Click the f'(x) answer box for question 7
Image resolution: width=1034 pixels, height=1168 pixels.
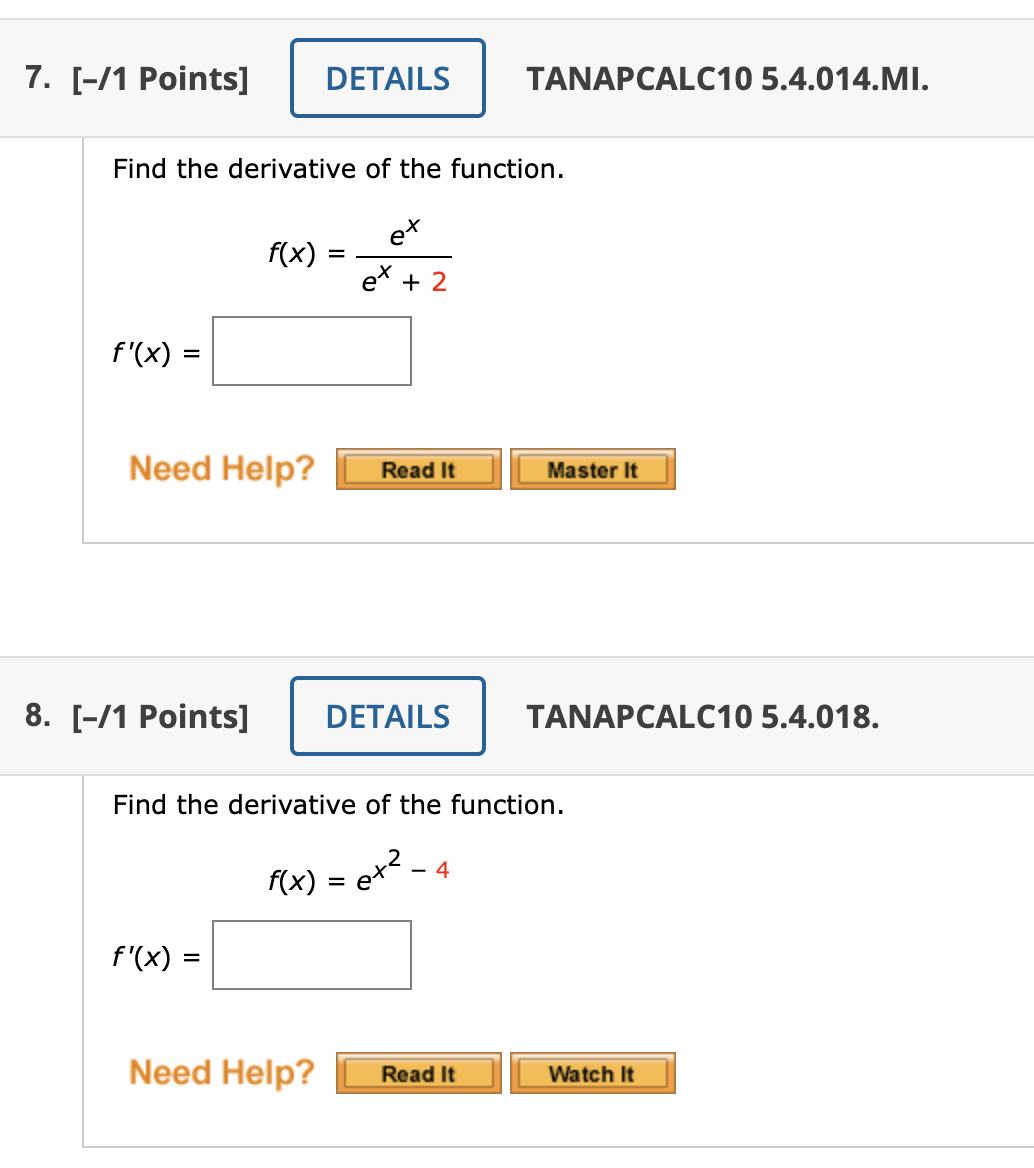coord(311,350)
